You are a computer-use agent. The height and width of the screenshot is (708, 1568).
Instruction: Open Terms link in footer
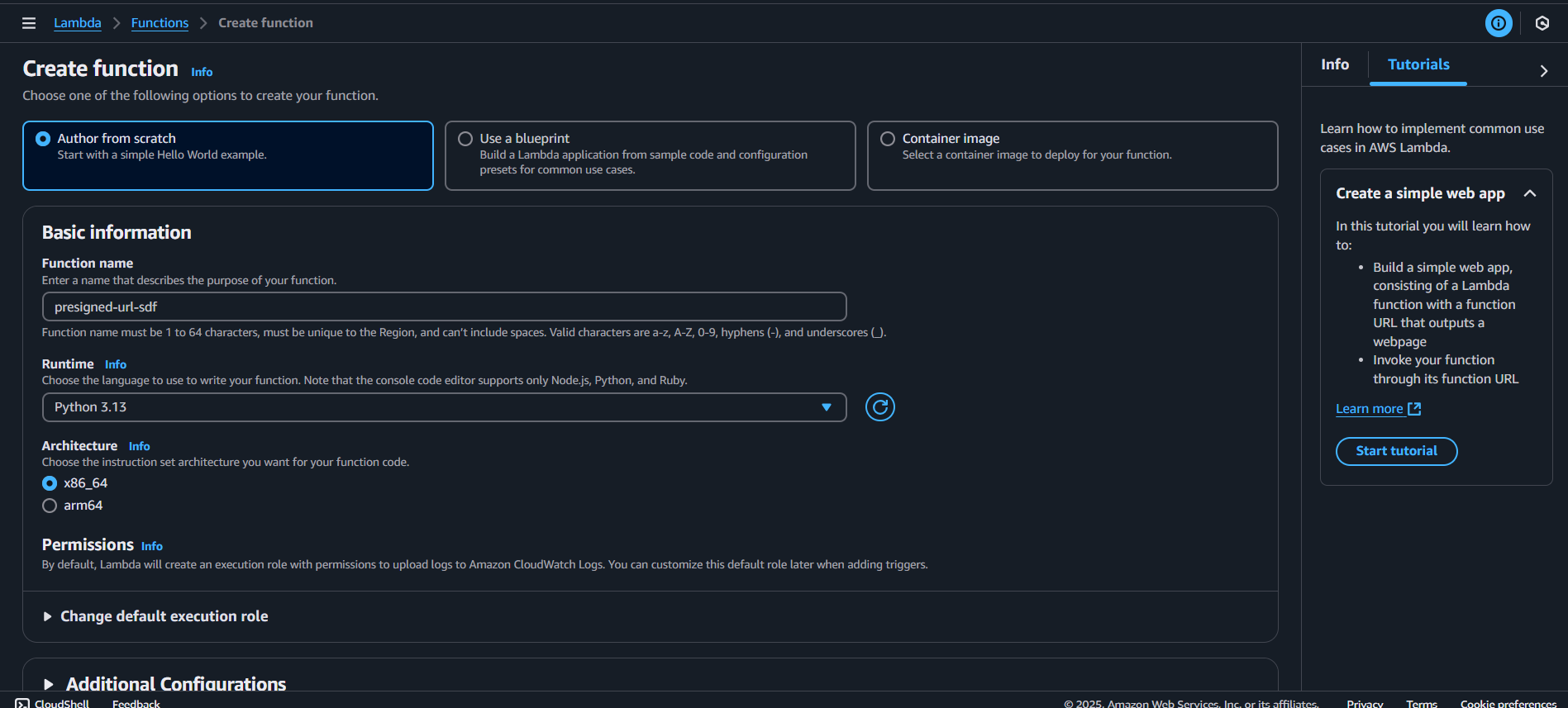[x=1422, y=703]
